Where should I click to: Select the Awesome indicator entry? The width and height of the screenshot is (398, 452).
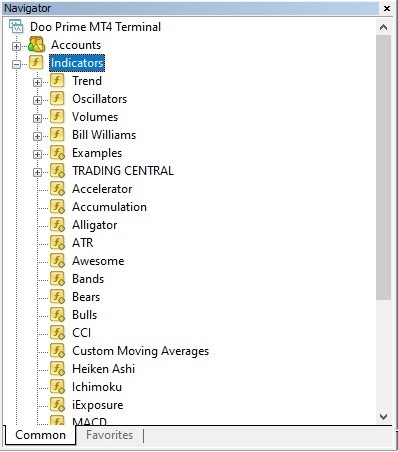click(x=98, y=261)
